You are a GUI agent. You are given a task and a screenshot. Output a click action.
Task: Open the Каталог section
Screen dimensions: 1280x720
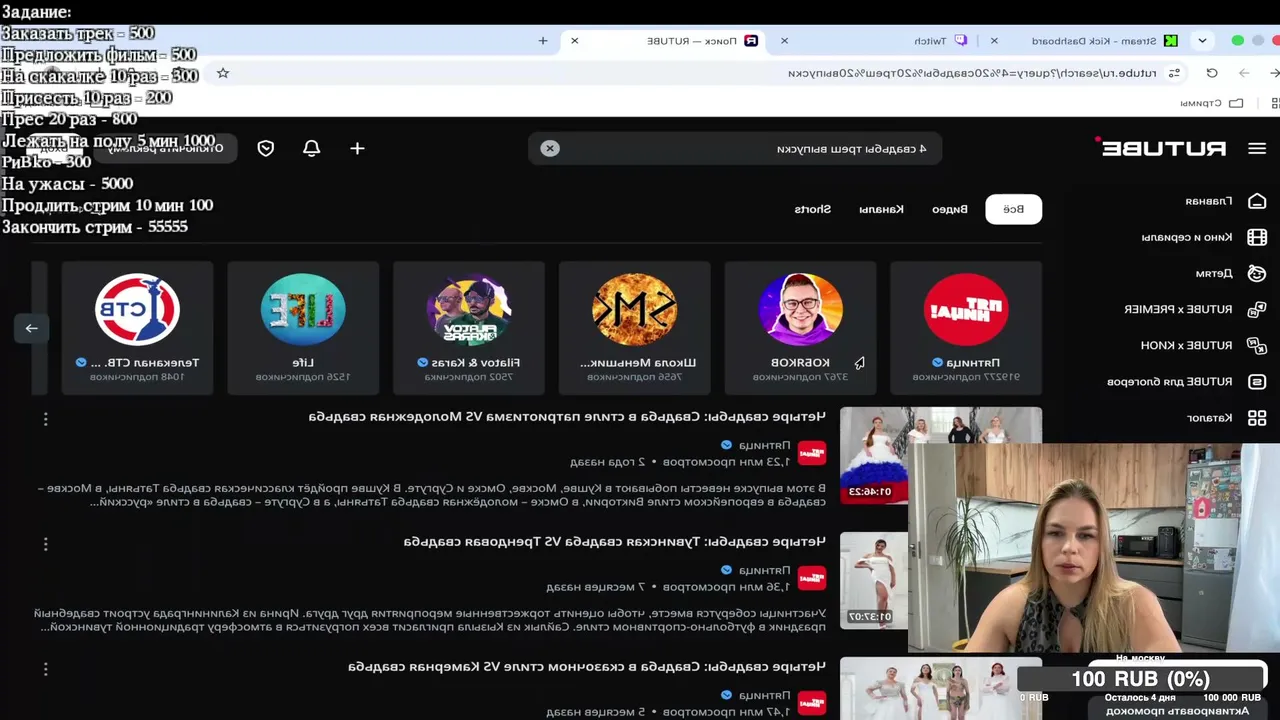(1209, 417)
